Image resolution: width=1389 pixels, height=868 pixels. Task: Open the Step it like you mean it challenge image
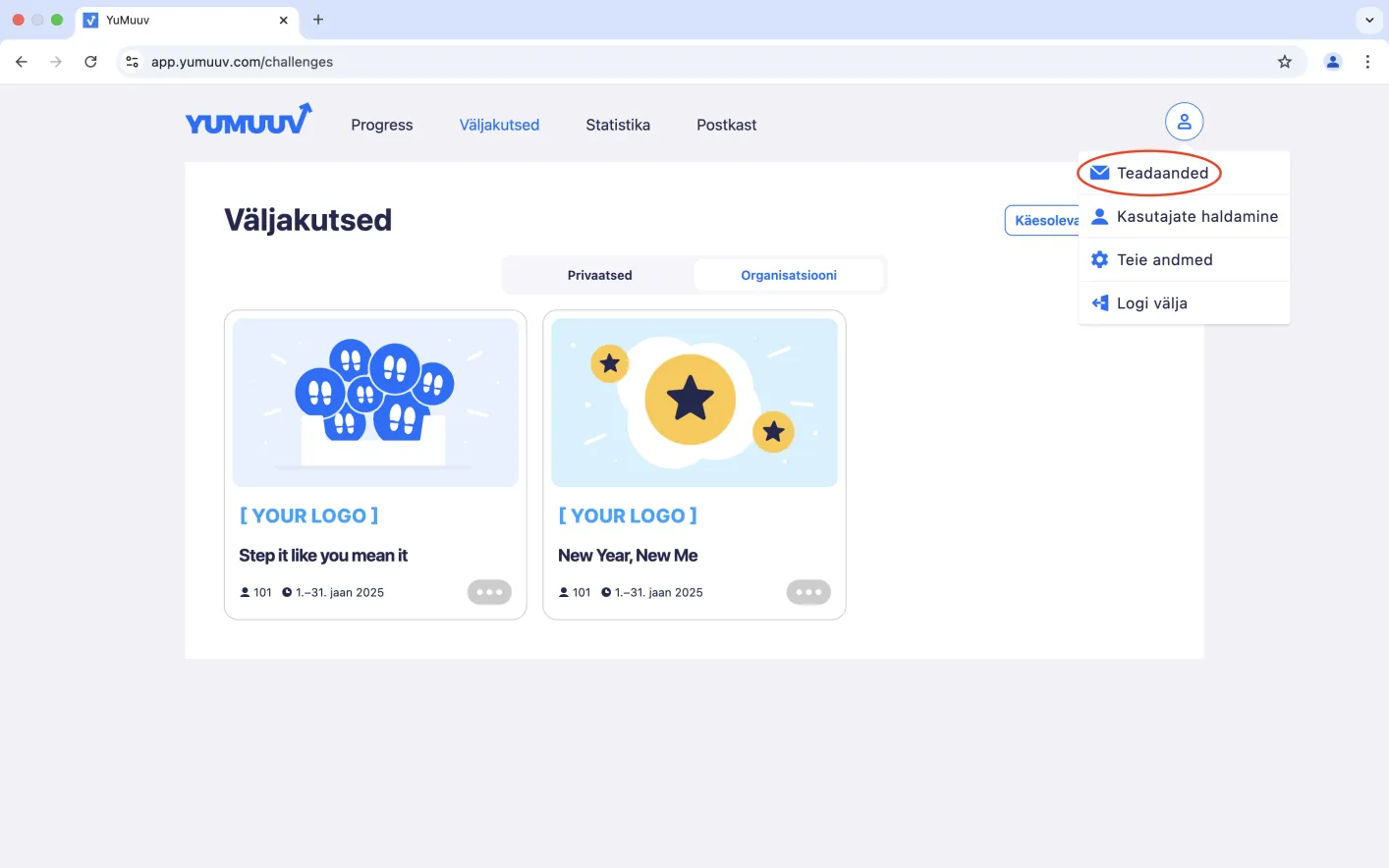pyautogui.click(x=375, y=403)
